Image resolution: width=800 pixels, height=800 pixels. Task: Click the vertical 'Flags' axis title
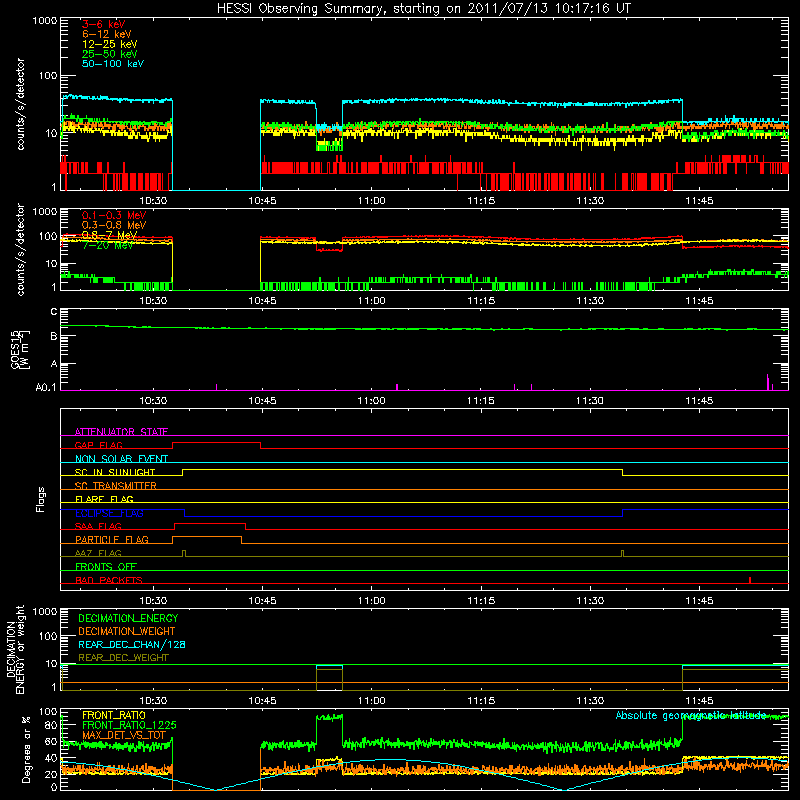tap(40, 499)
